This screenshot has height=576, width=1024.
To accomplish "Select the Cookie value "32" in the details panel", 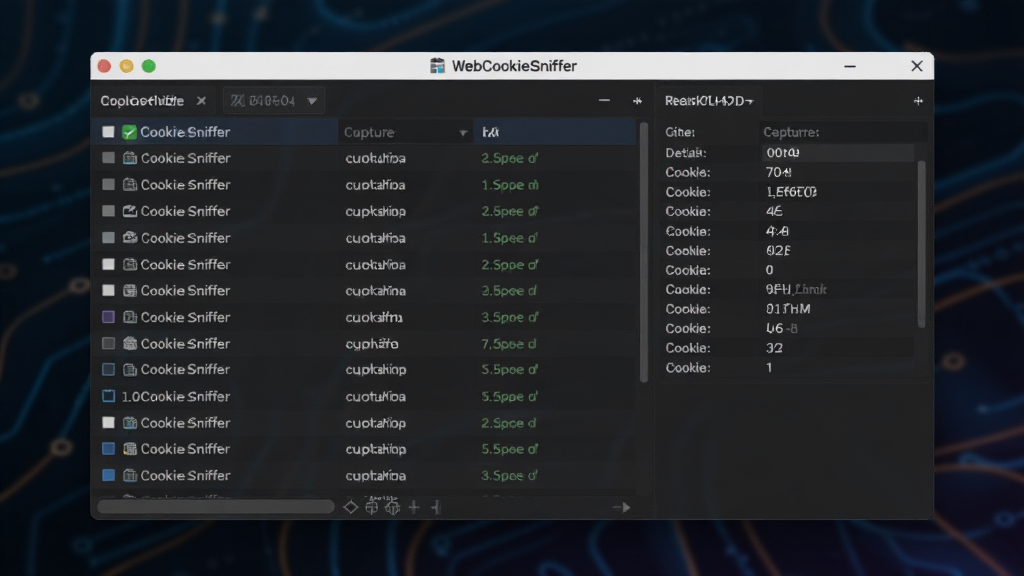I will click(x=774, y=348).
